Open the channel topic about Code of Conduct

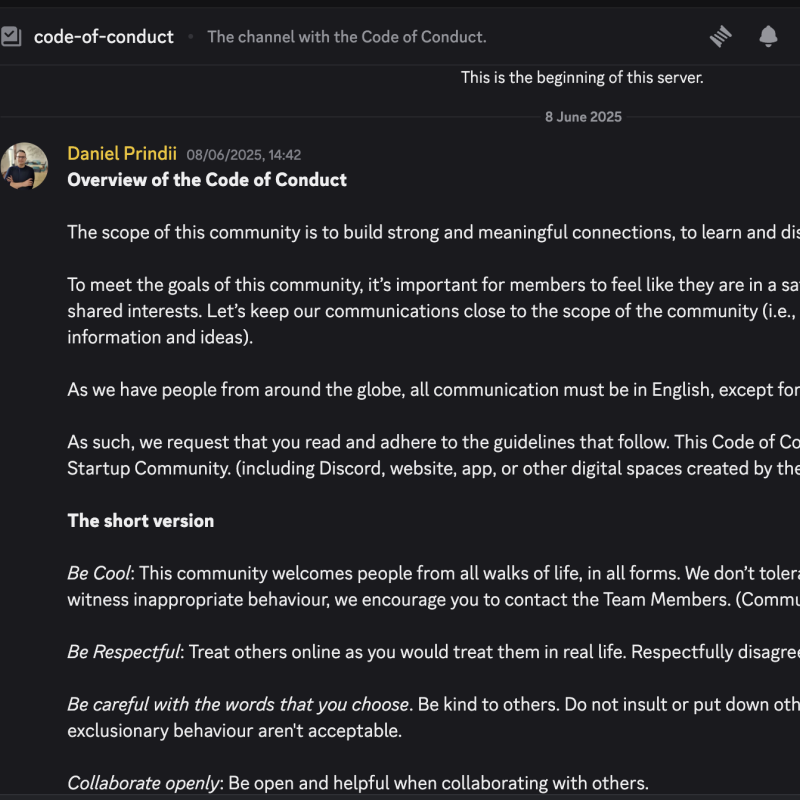click(x=346, y=37)
